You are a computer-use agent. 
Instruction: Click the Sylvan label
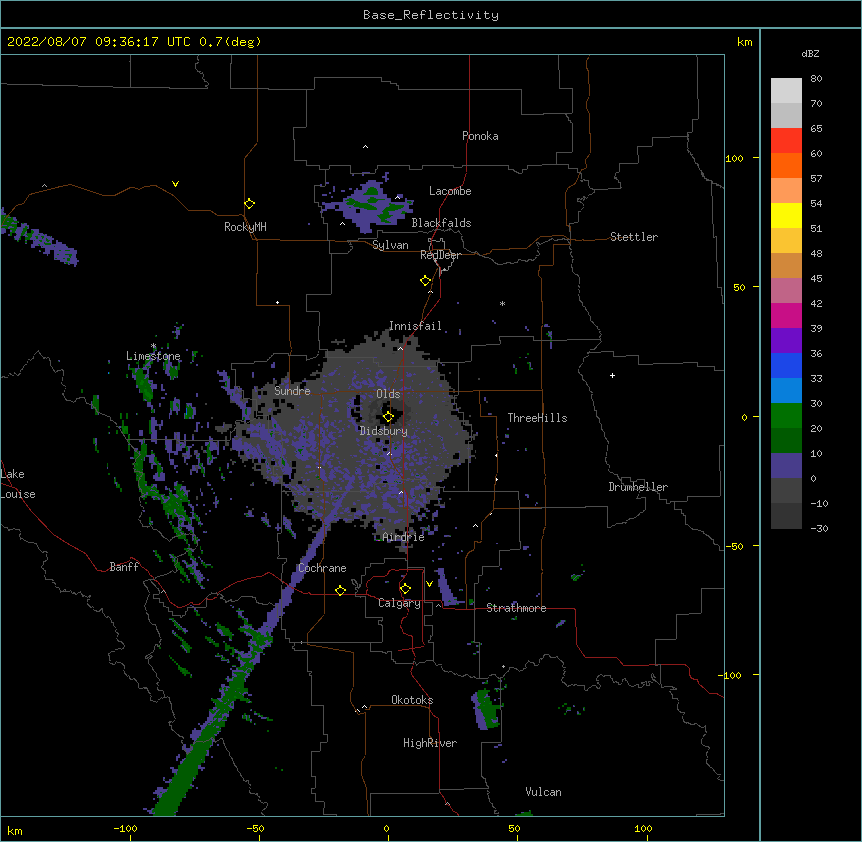click(390, 245)
